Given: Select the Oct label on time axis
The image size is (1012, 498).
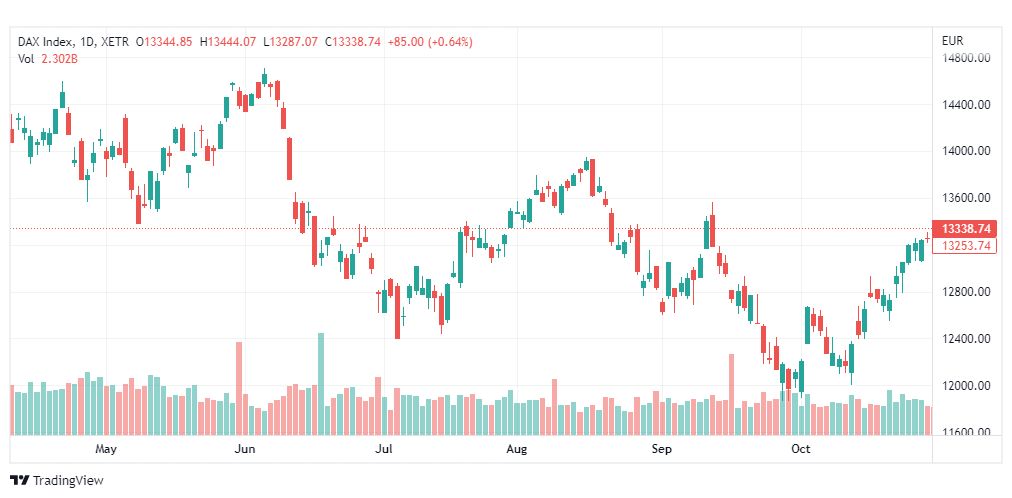Looking at the screenshot, I should (800, 450).
